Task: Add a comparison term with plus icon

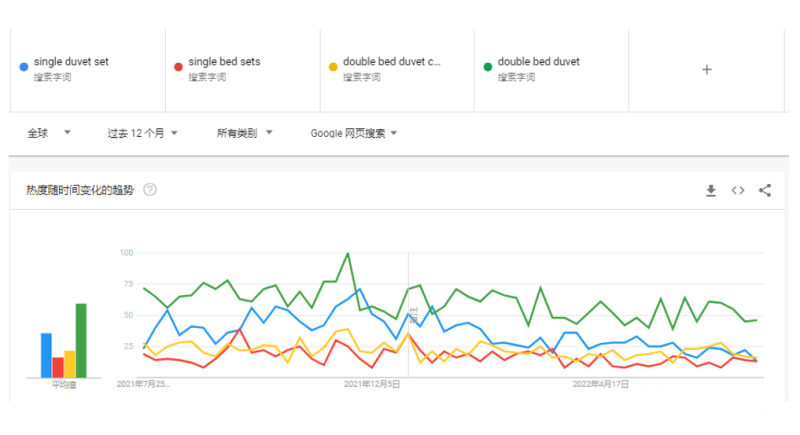Action: pyautogui.click(x=706, y=69)
